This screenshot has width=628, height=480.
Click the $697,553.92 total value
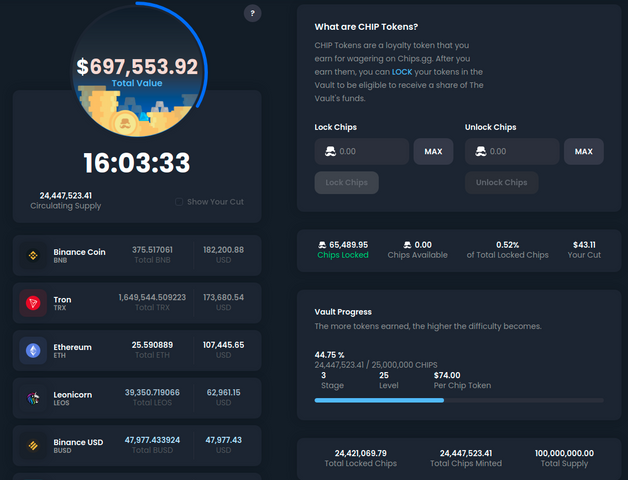point(137,67)
